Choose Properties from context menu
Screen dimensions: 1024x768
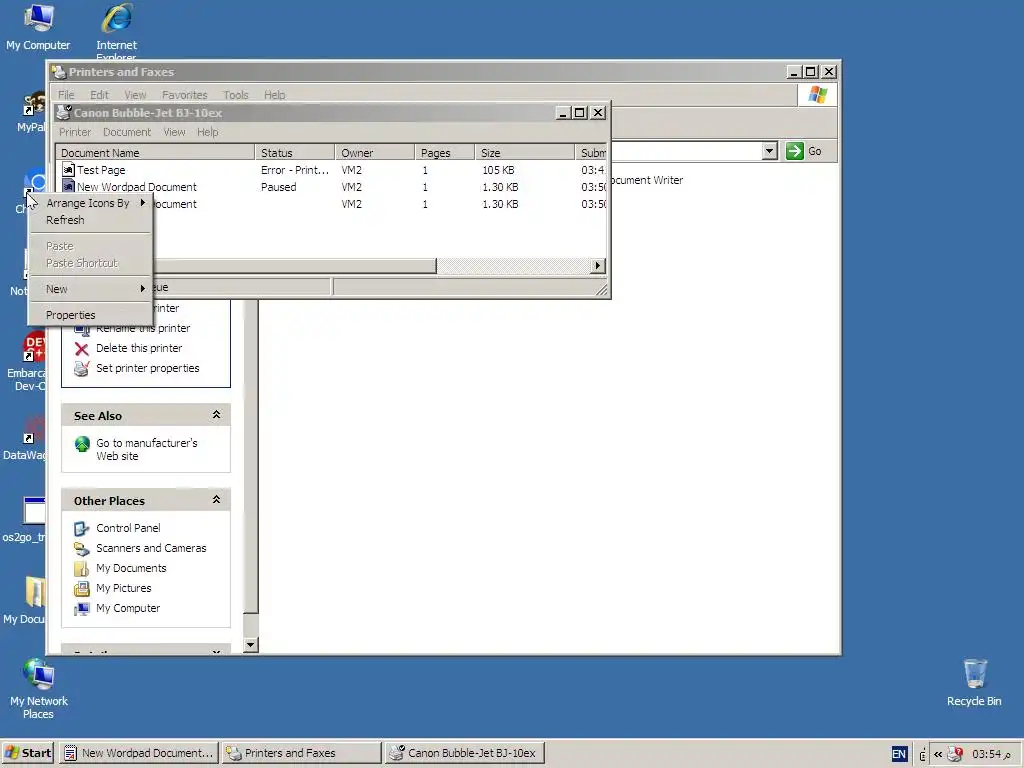(x=91, y=315)
